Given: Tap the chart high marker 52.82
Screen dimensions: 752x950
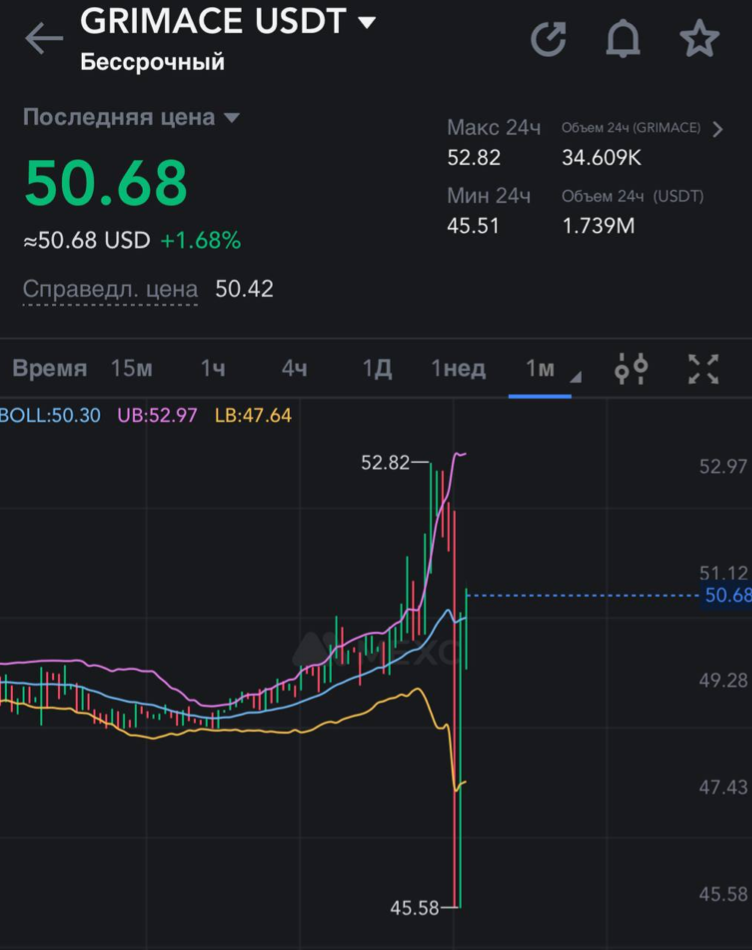Looking at the screenshot, I should [385, 463].
